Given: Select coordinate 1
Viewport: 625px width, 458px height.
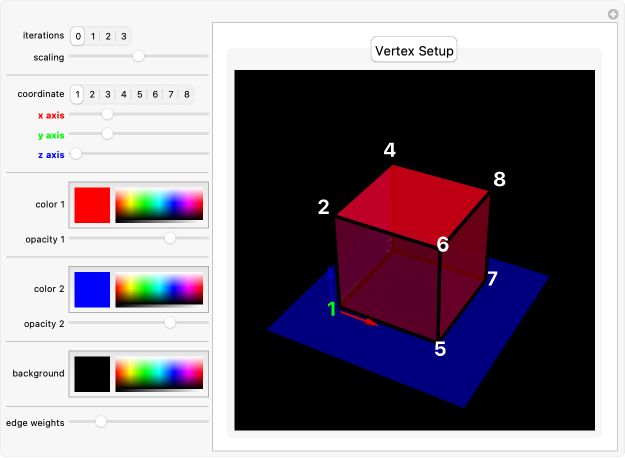Looking at the screenshot, I should (x=77, y=94).
